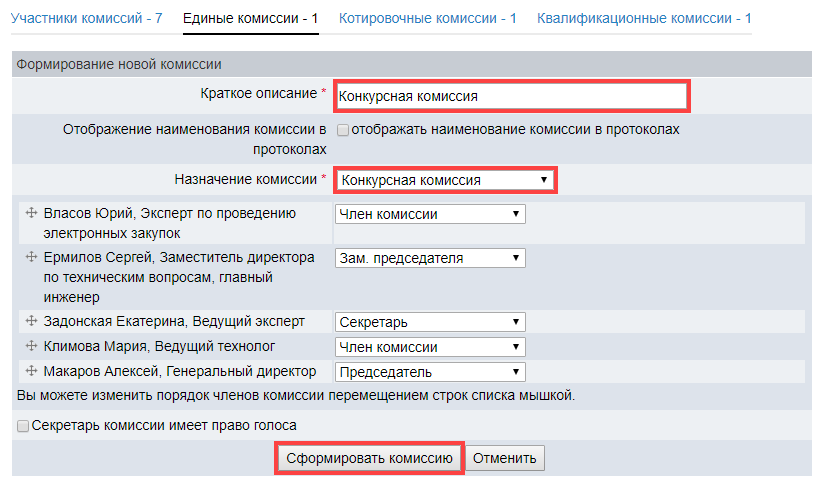Viewport: 822px width, 486px height.
Task: Select the 'Единые комиссии - 1' tab
Action: pyautogui.click(x=251, y=18)
